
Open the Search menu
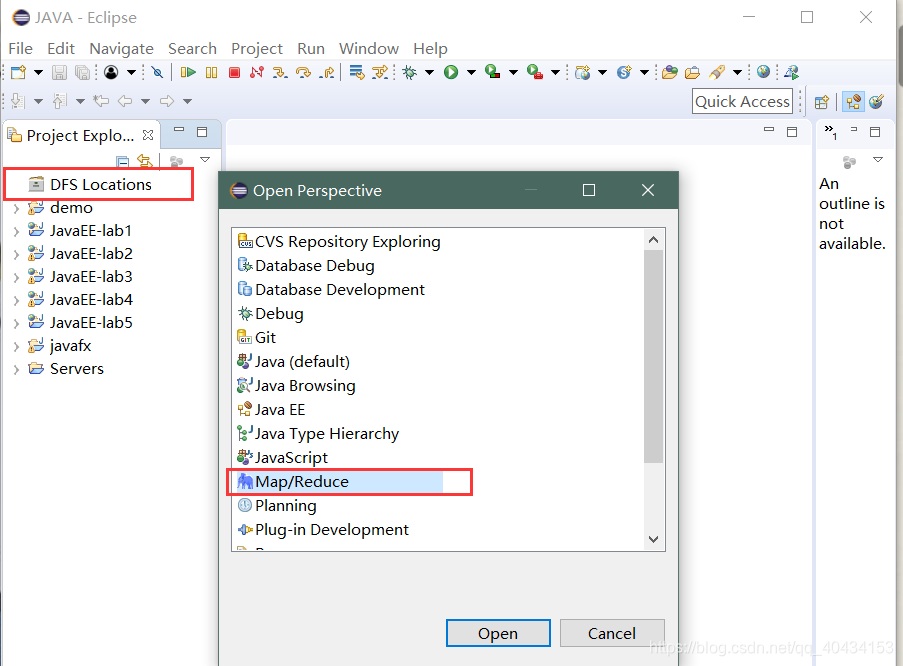(192, 48)
